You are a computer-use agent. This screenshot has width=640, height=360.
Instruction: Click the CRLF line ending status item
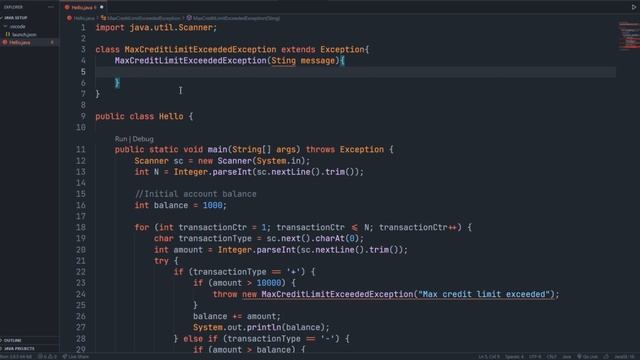point(552,357)
